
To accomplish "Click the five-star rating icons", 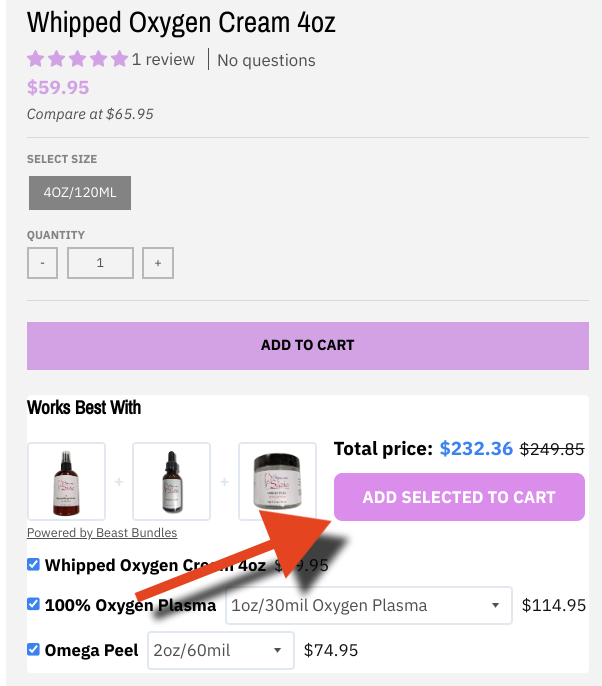I will [x=77, y=59].
